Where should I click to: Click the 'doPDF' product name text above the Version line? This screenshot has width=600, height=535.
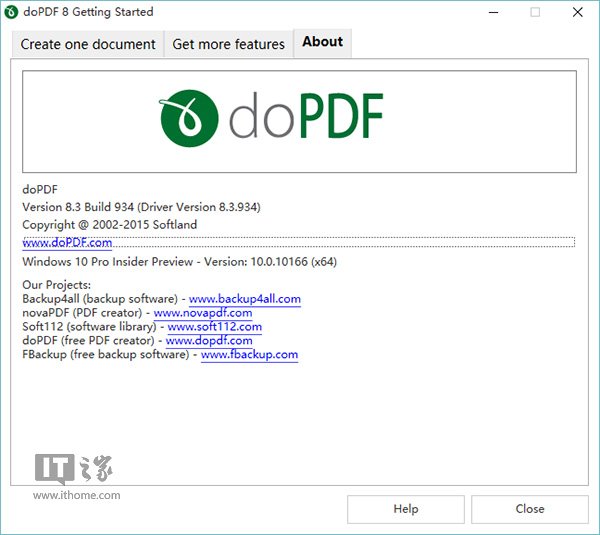point(40,189)
